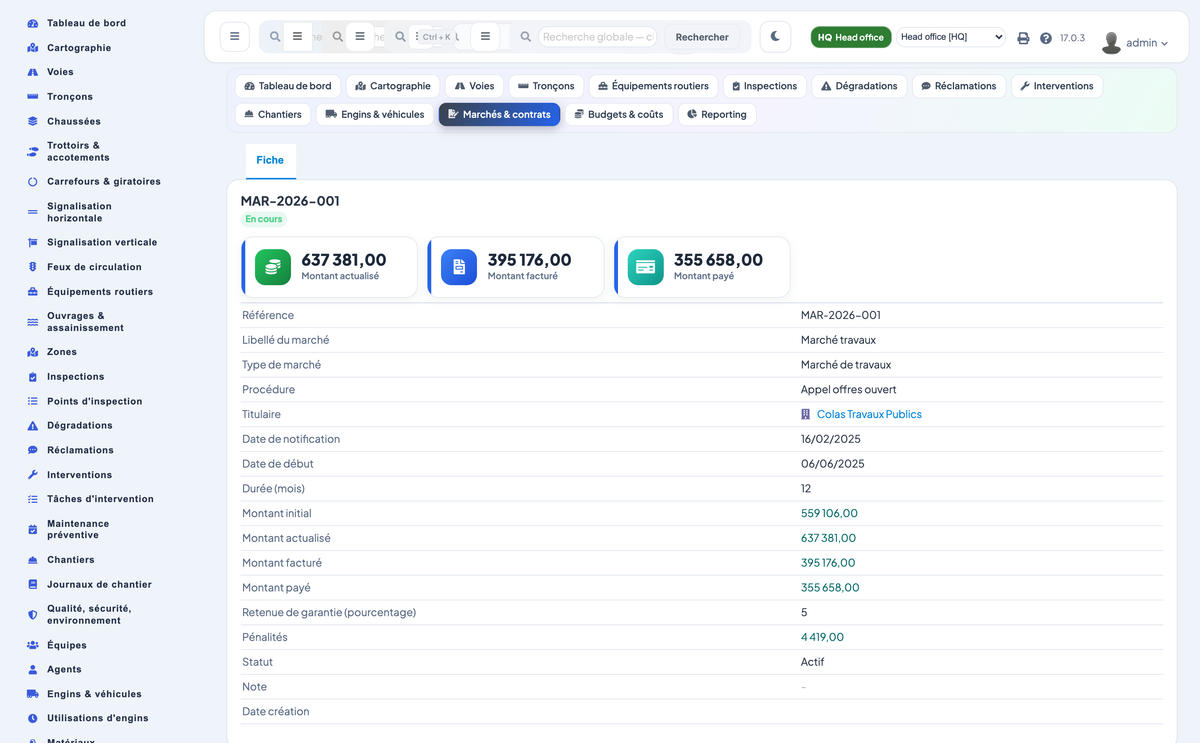Viewport: 1200px width, 743px height.
Task: Click the Tableau de bord icon in the left sidebar
Action: [x=33, y=23]
